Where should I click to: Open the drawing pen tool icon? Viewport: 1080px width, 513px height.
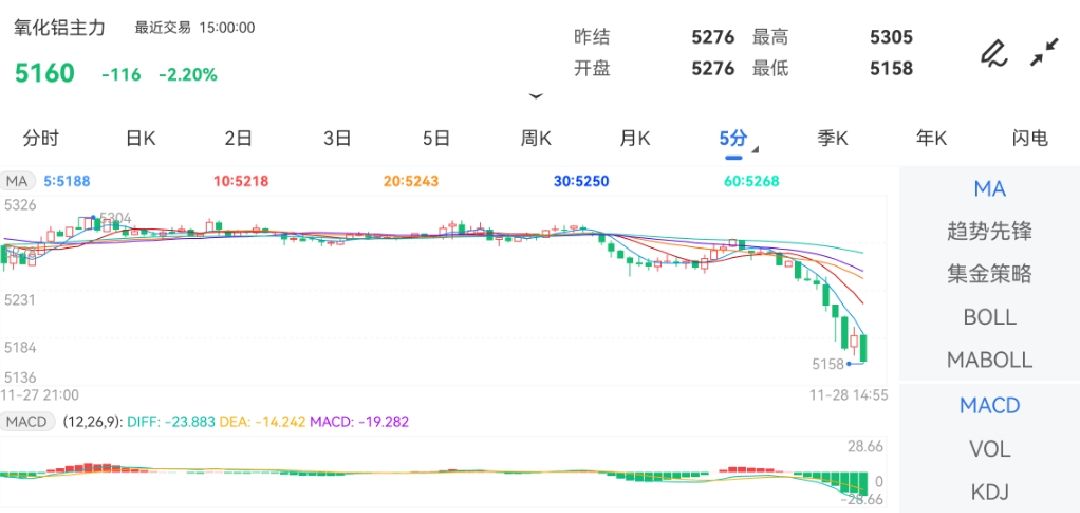pos(994,53)
